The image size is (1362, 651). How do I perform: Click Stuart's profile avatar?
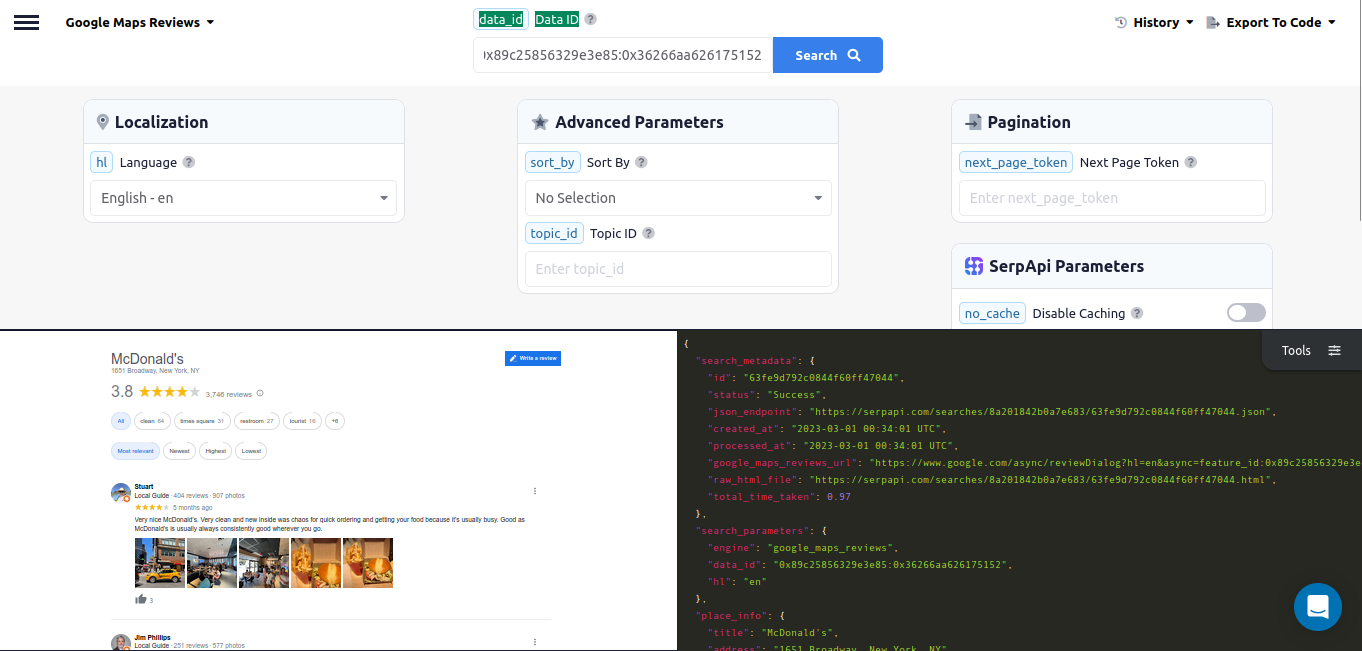click(x=121, y=492)
